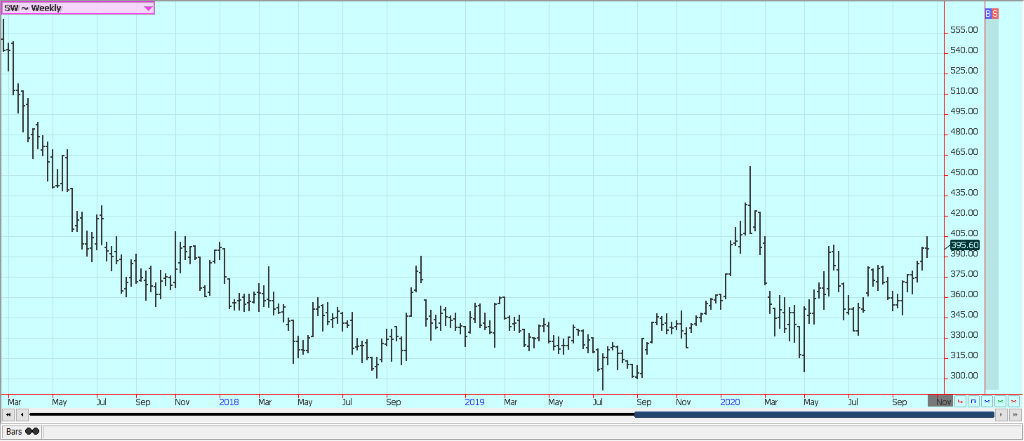Screen dimensions: 1024x441
Task: Select the Bars tab
Action: [x=22, y=431]
